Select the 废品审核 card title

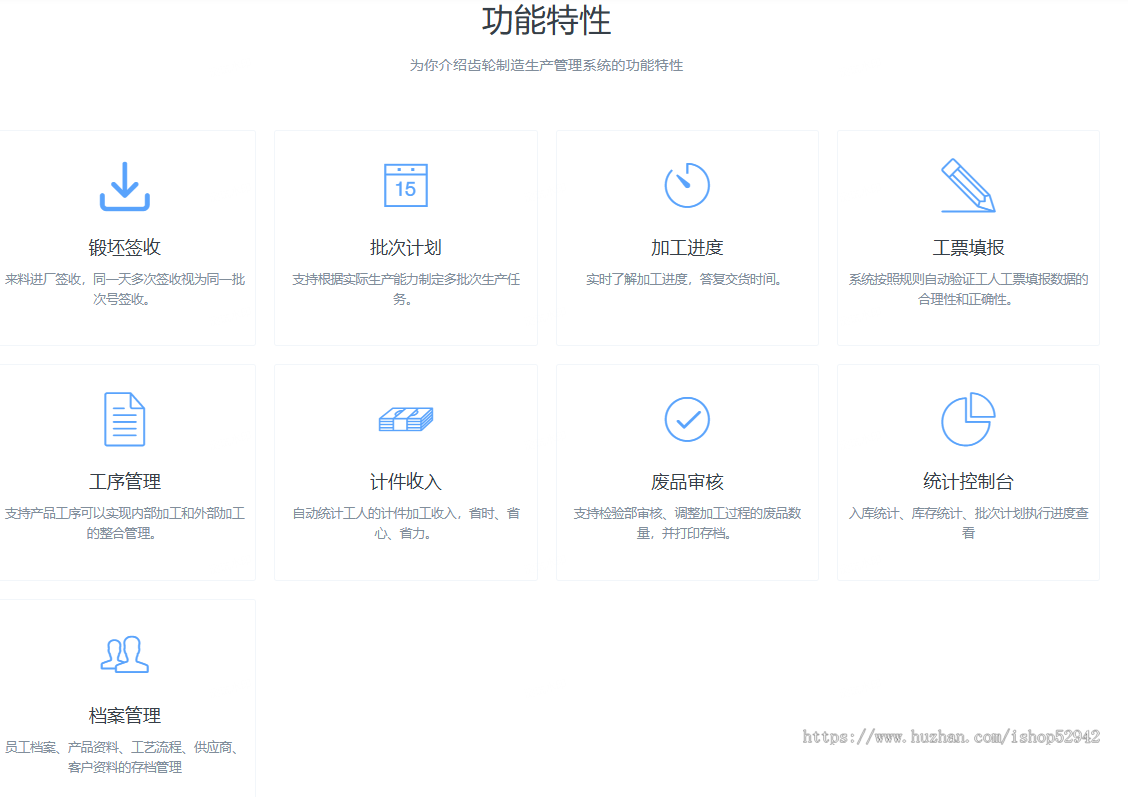[687, 481]
